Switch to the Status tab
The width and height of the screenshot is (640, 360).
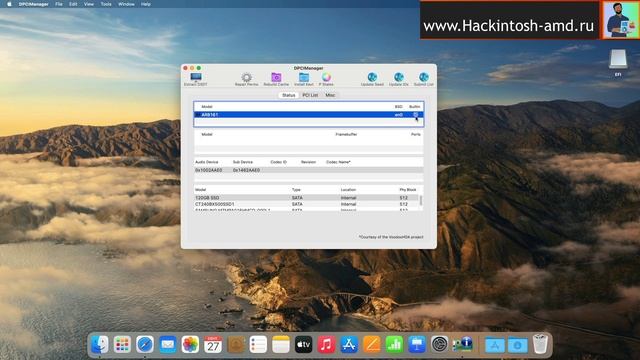coord(289,95)
